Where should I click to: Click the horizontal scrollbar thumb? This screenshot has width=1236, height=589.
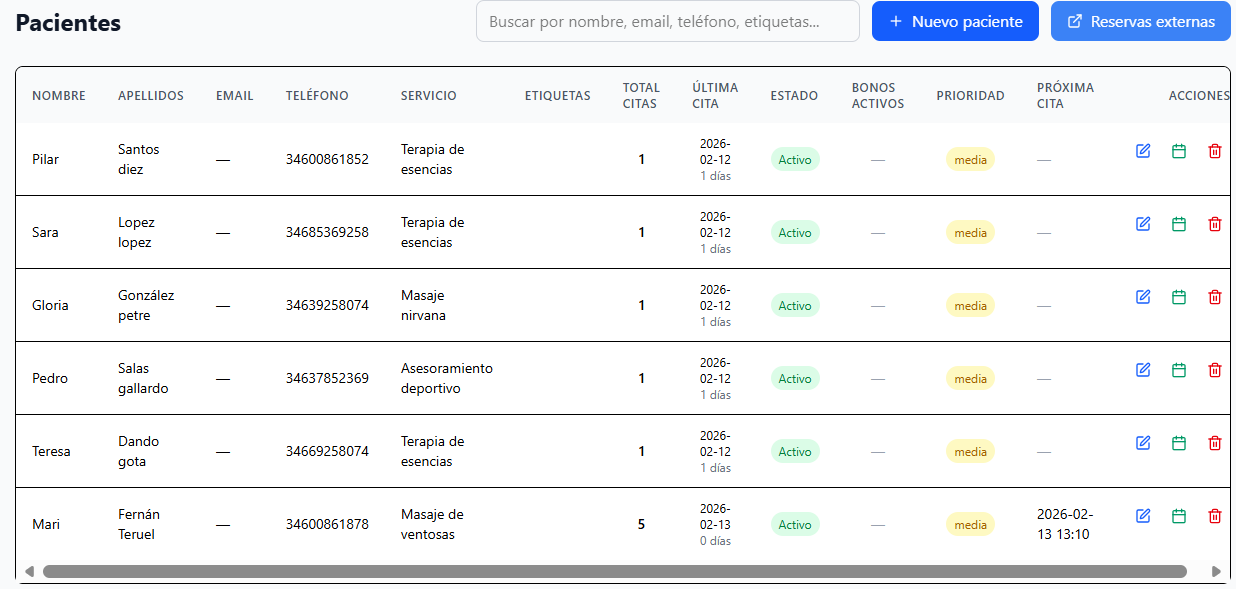[x=614, y=572]
